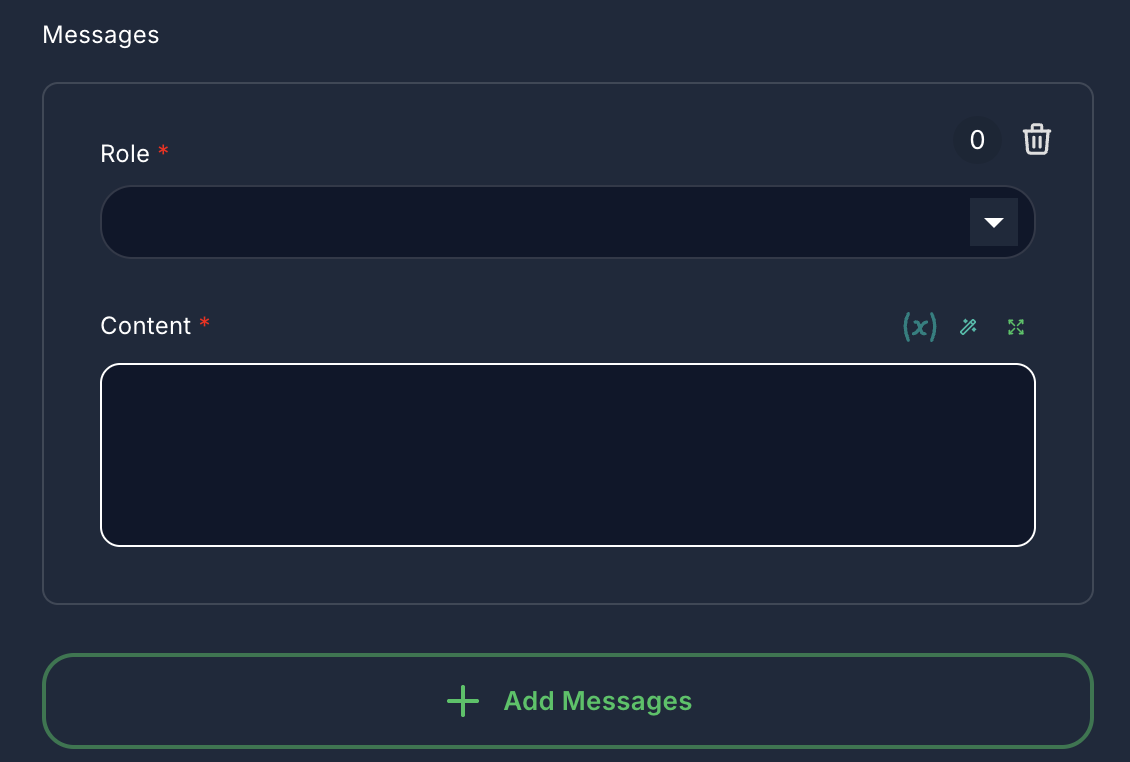The image size is (1130, 762).
Task: Focus the Content label text
Action: coord(145,325)
